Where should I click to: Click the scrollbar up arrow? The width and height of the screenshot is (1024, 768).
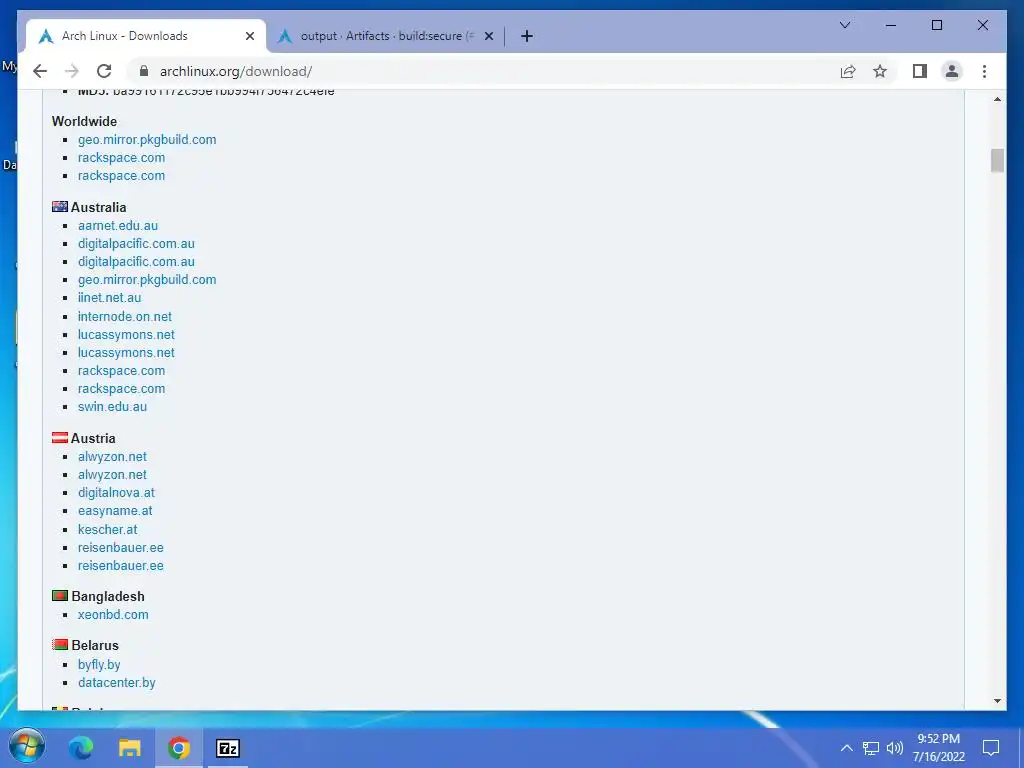pos(997,99)
